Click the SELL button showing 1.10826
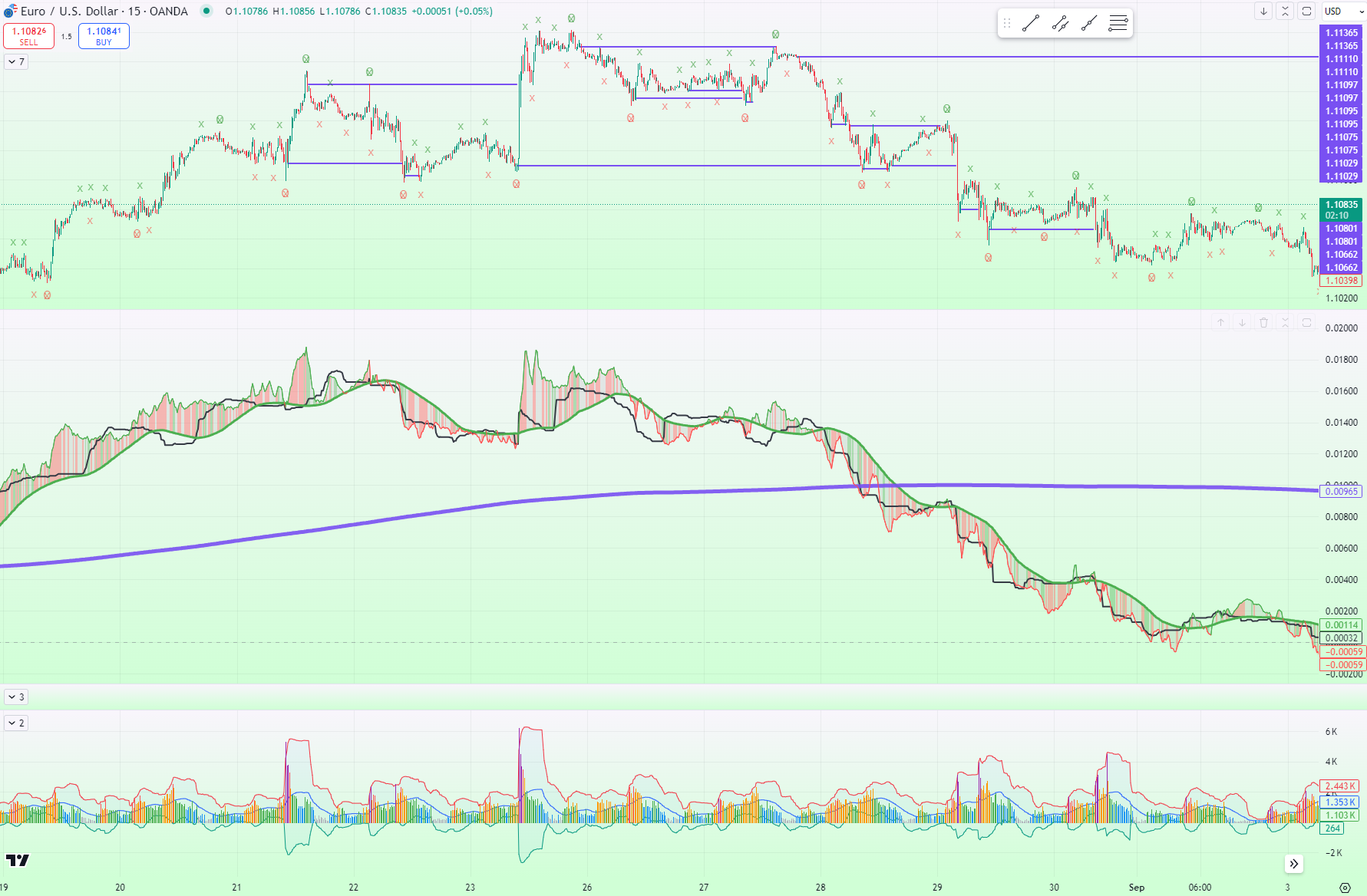1367x896 pixels. click(x=28, y=35)
